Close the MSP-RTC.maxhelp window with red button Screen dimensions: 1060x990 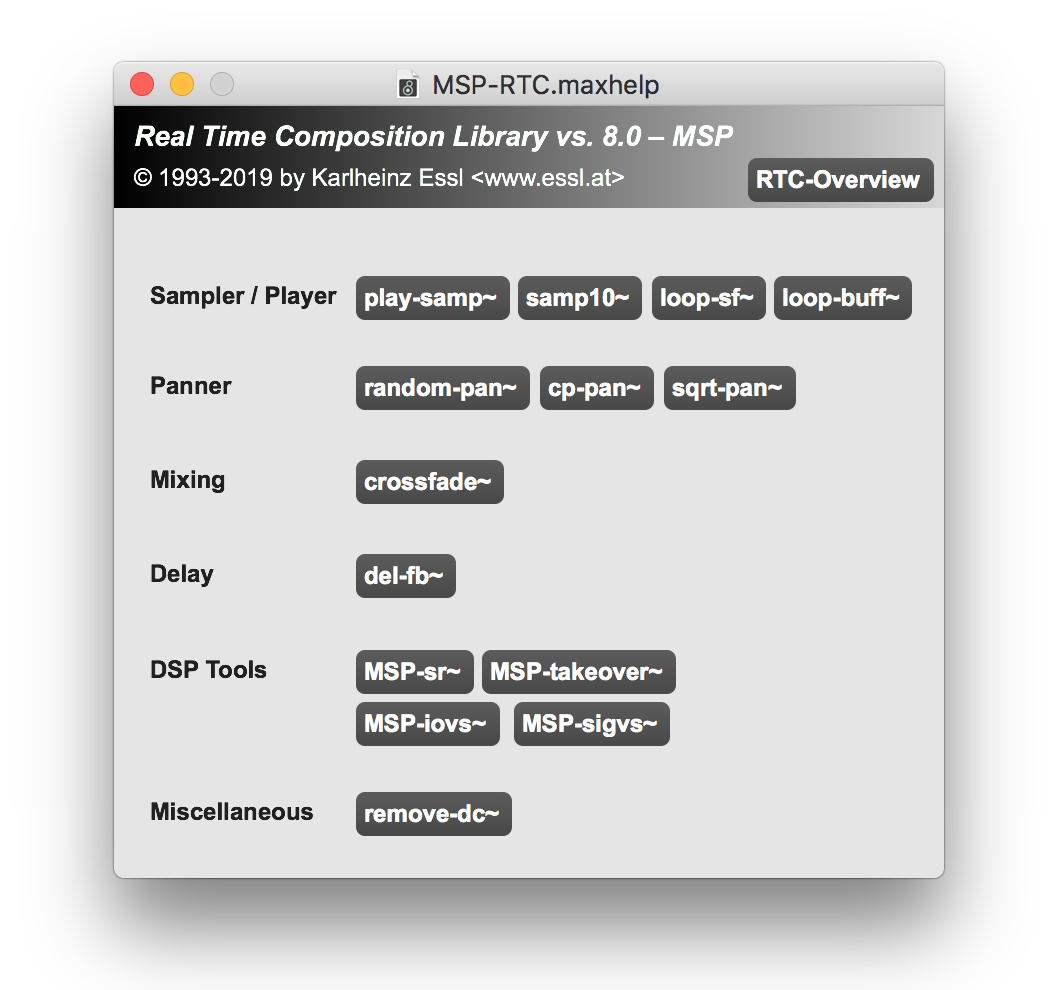click(142, 85)
